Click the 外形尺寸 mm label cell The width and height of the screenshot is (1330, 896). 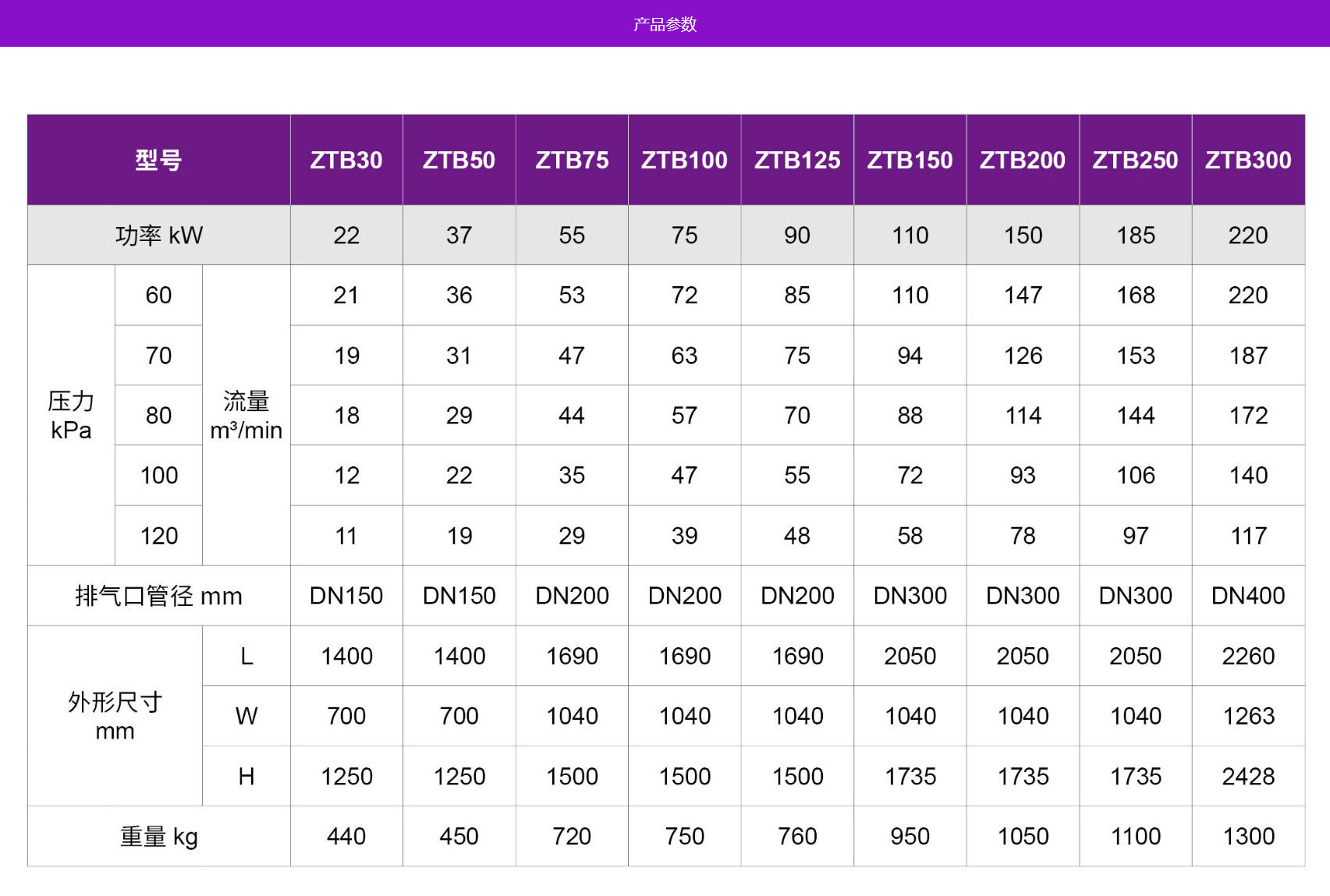tap(115, 716)
